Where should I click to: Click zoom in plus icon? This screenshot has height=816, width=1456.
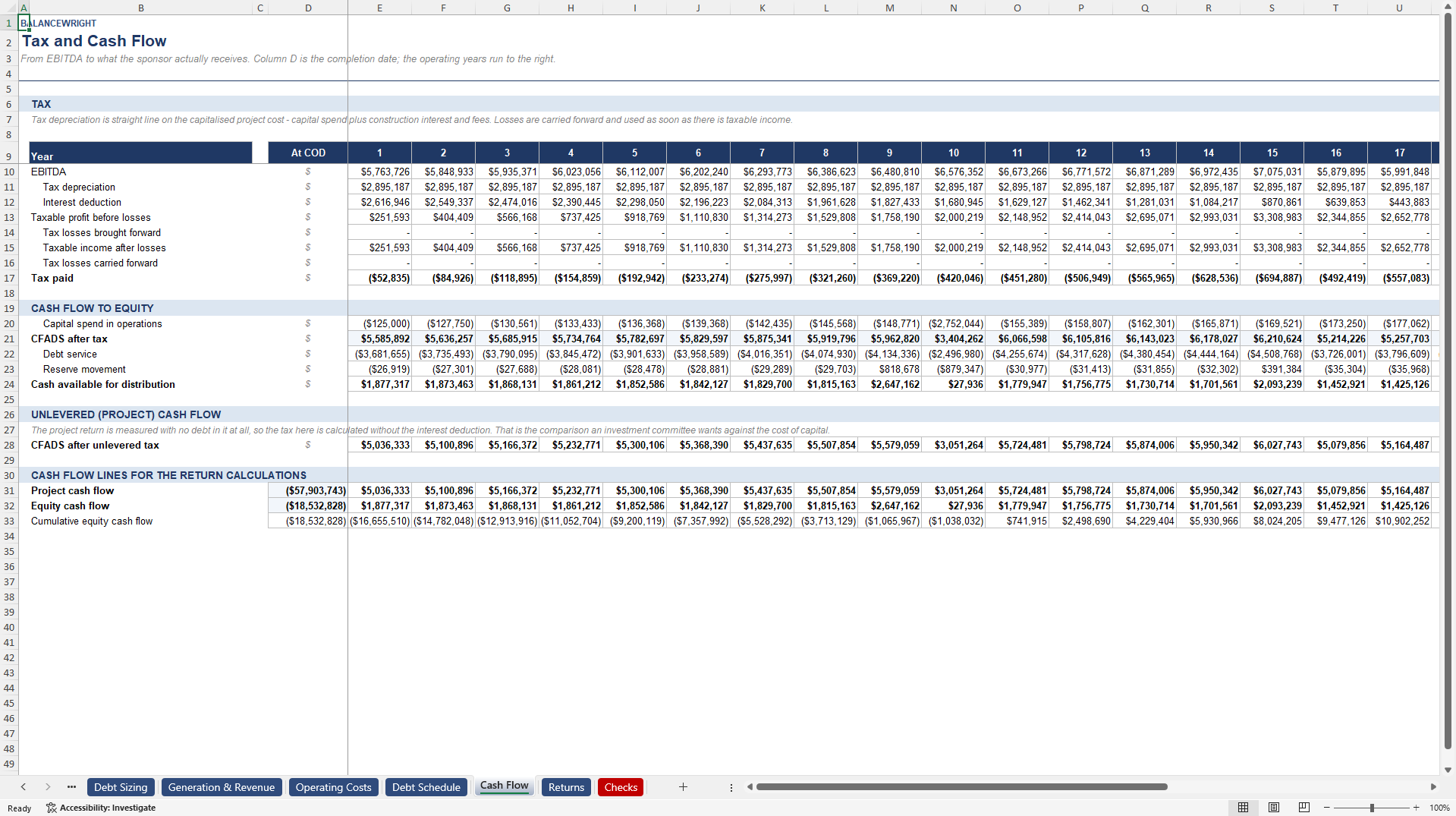(x=1416, y=808)
